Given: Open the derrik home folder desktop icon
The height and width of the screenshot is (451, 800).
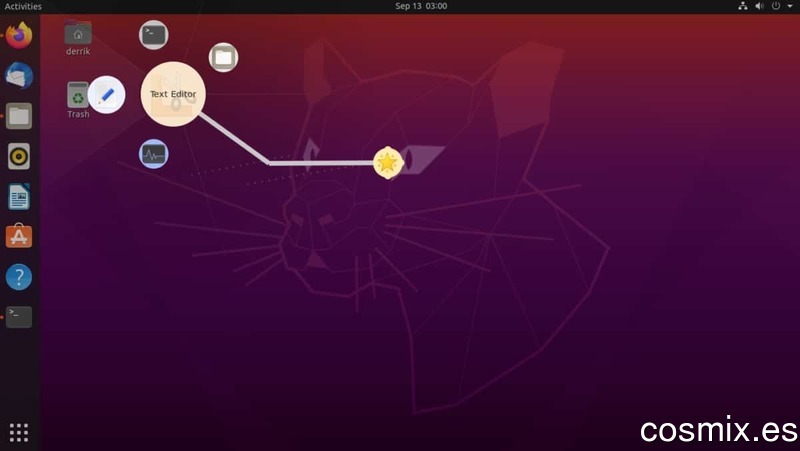Looking at the screenshot, I should [78, 38].
